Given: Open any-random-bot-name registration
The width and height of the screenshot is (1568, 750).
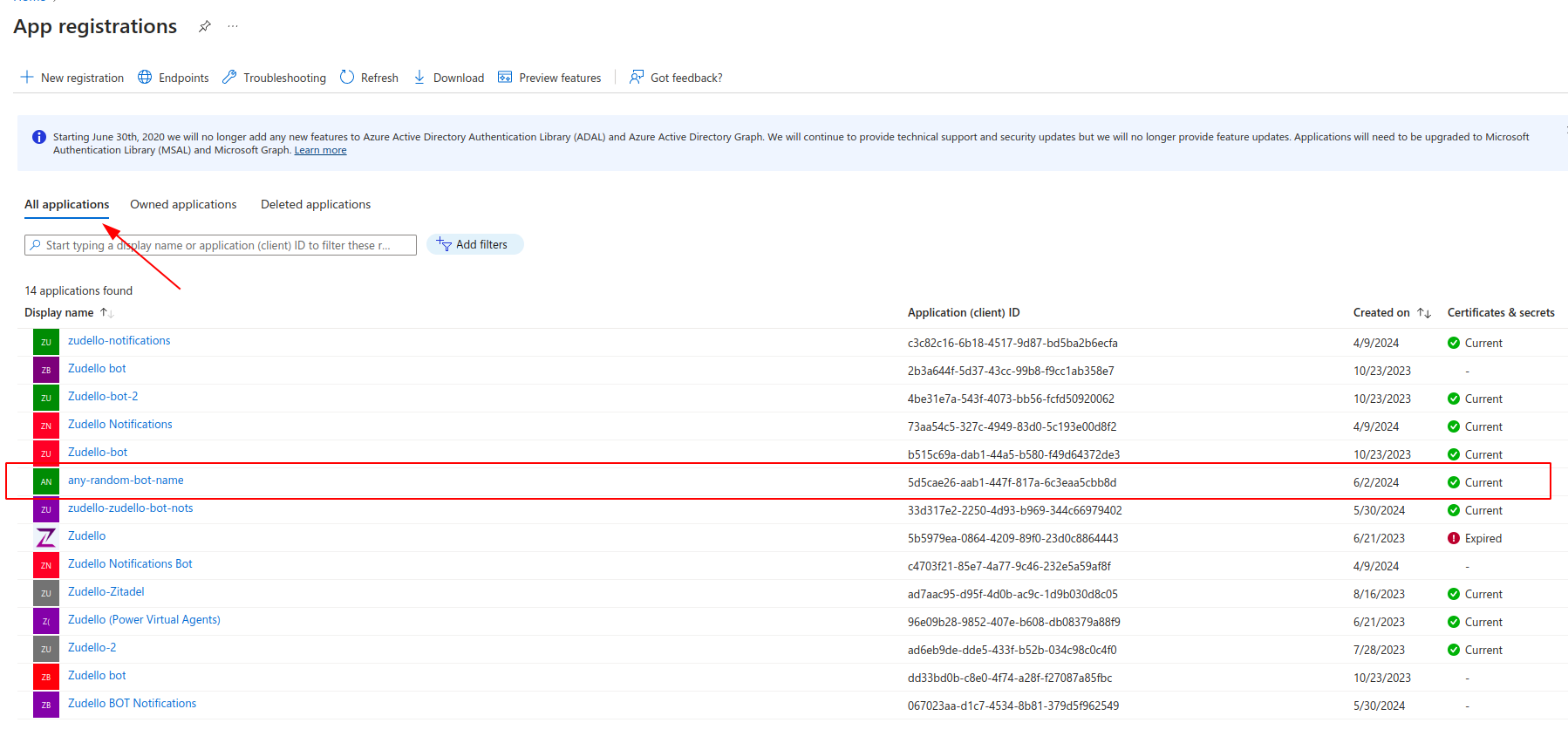Looking at the screenshot, I should [x=126, y=481].
